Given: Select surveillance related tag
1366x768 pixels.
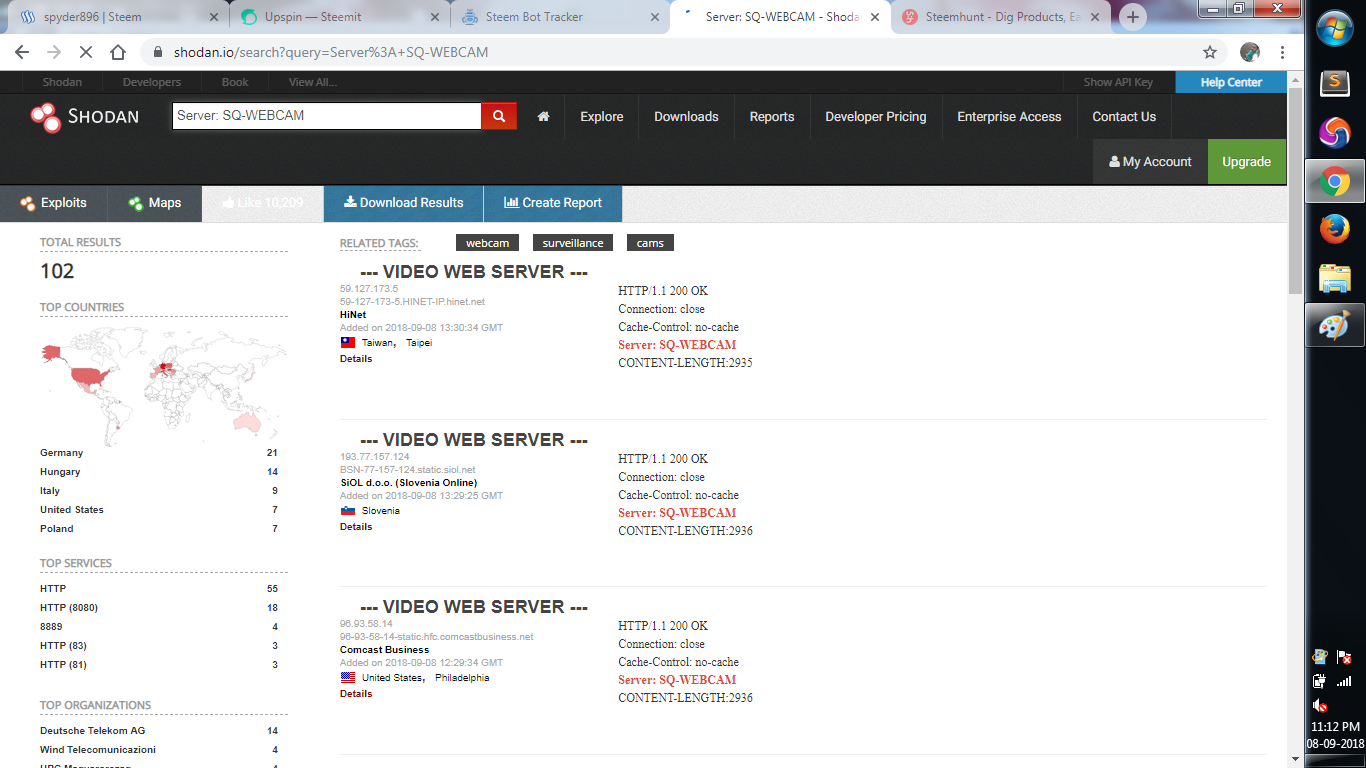Looking at the screenshot, I should point(573,243).
